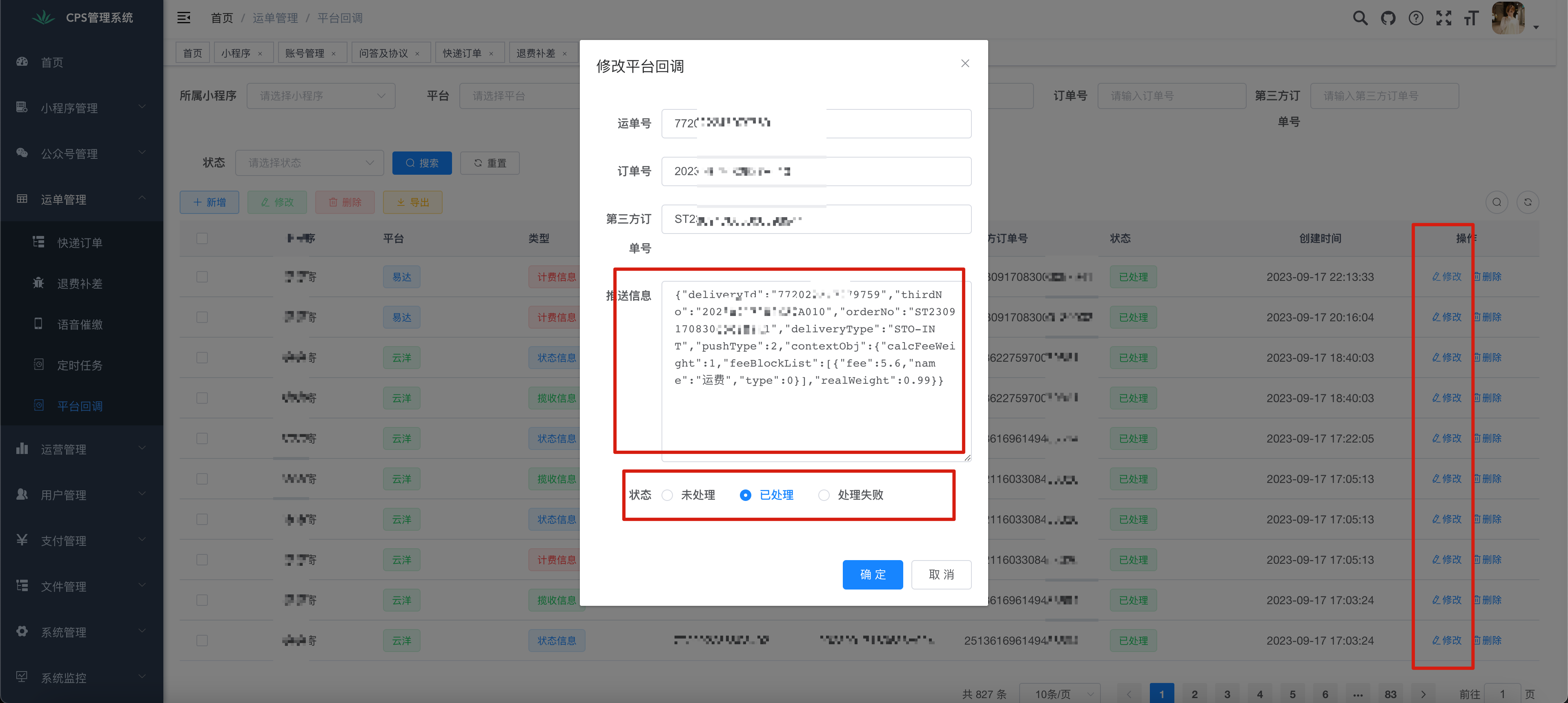Check the select-all checkbox in table header
The image size is (1568, 703).
202,238
